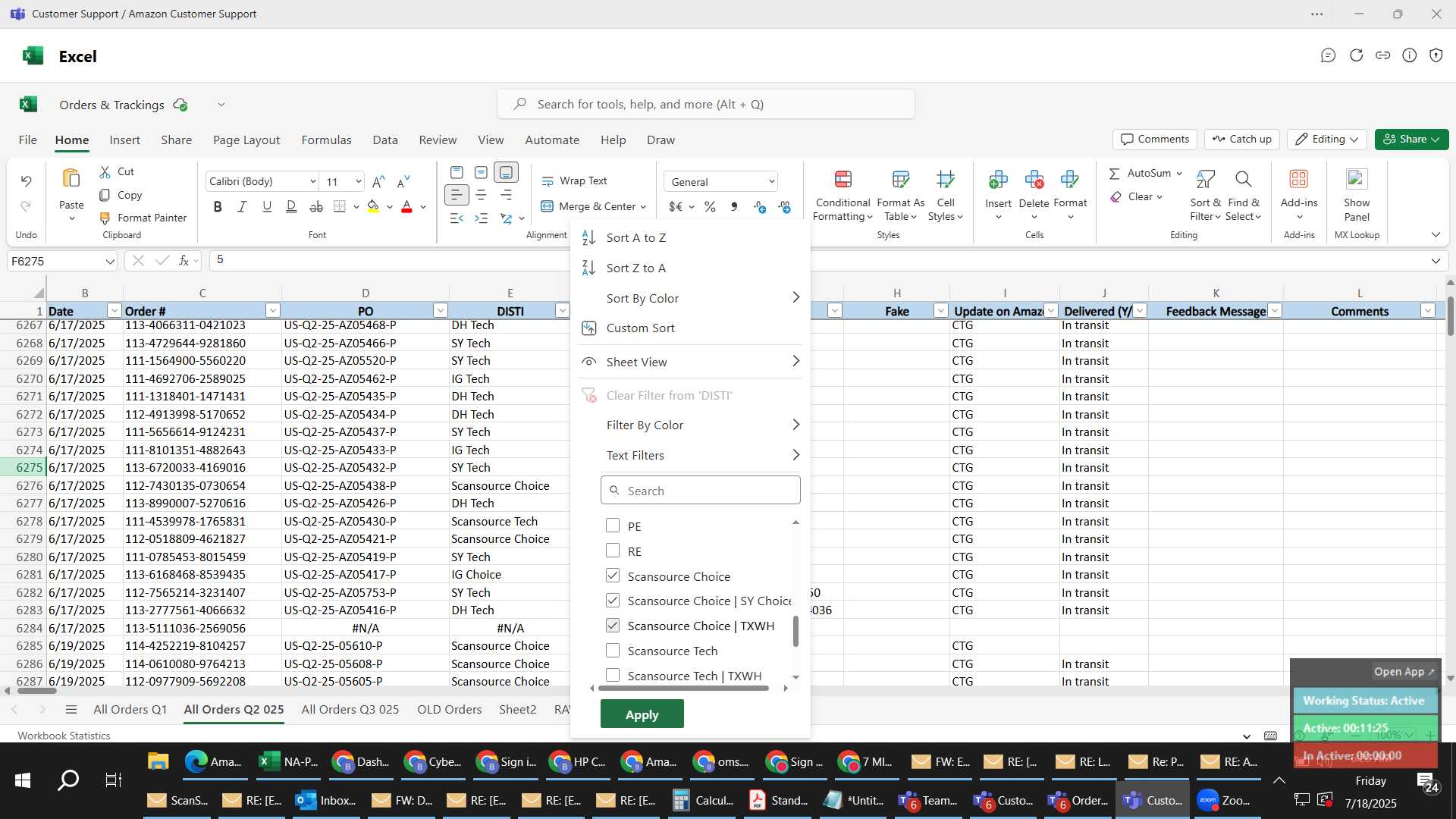Open the Page Layout ribbon tab
This screenshot has height=819, width=1456.
click(x=246, y=140)
